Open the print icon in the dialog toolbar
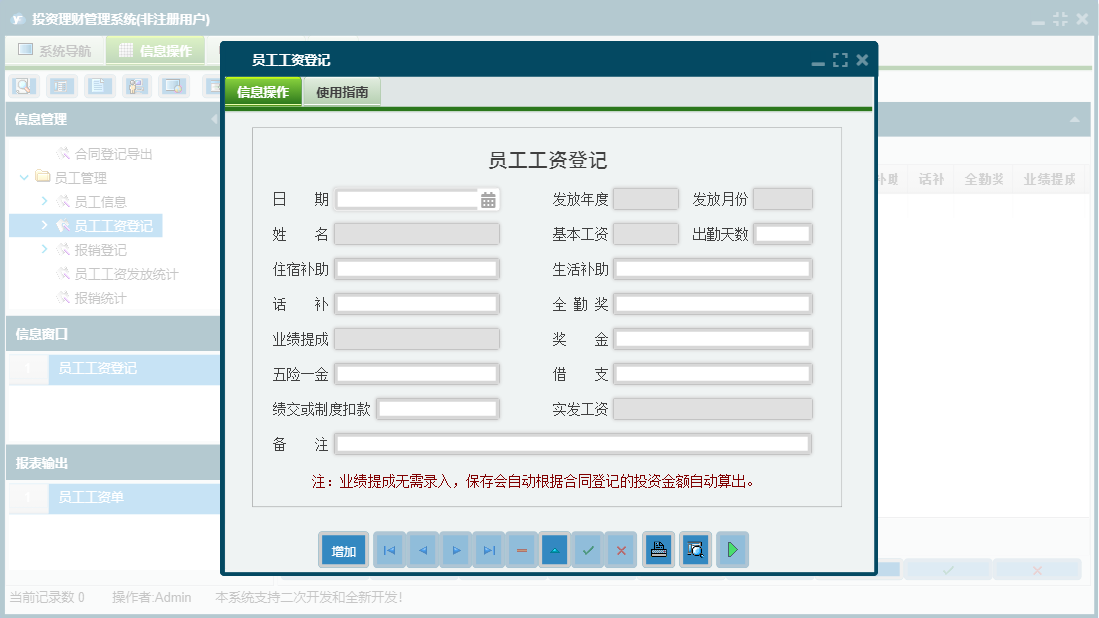Viewport: 1099px width, 618px height. coord(658,549)
